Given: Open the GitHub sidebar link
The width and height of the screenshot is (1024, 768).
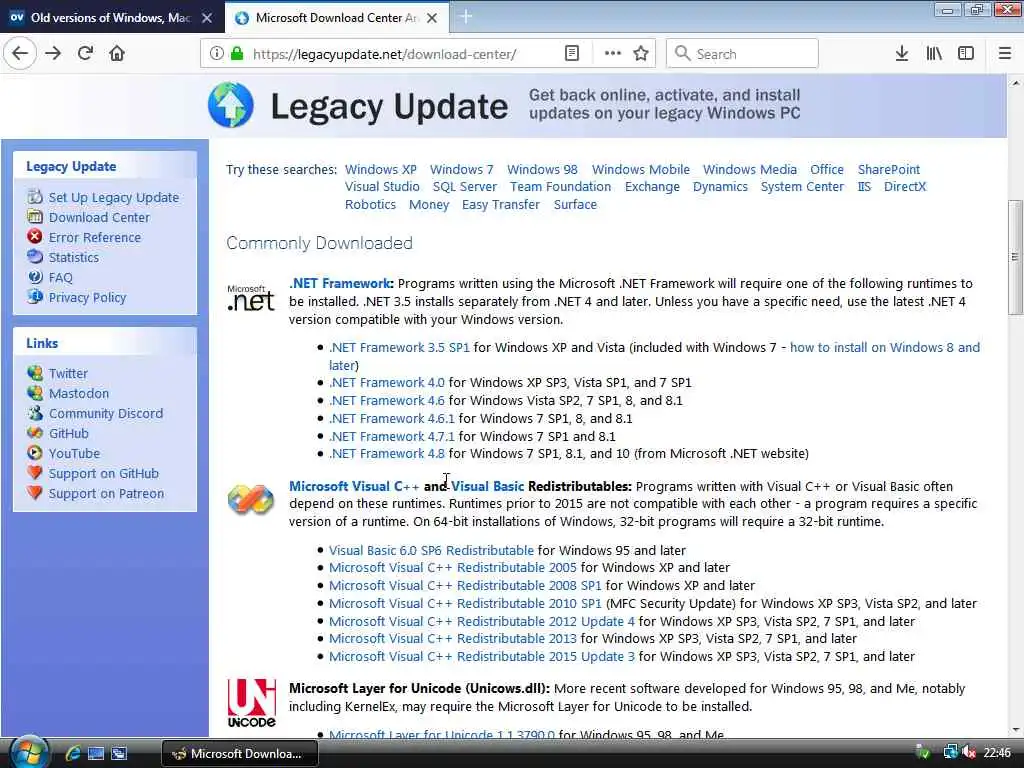Looking at the screenshot, I should click(69, 433).
